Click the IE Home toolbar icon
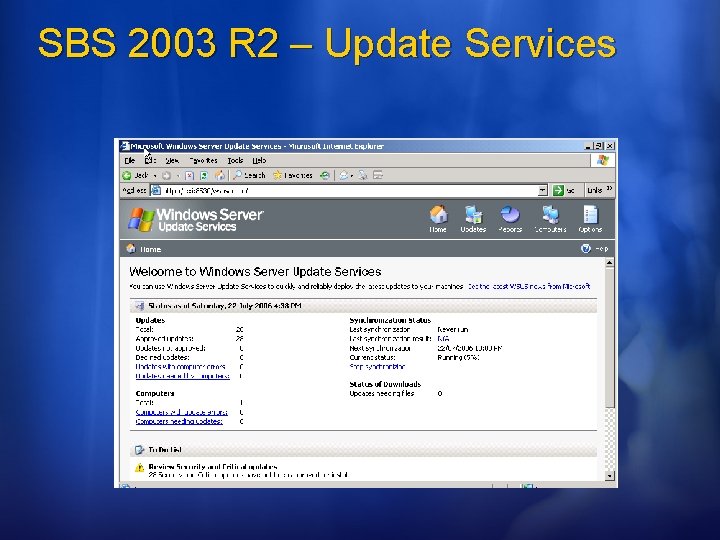720x540 pixels. click(x=219, y=175)
